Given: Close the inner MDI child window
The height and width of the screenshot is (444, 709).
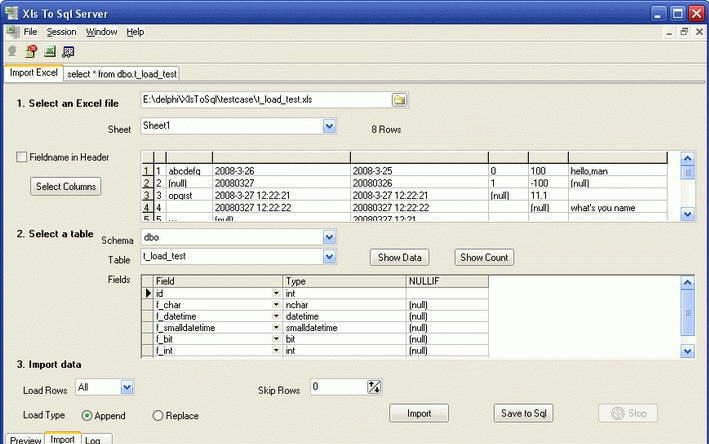Looking at the screenshot, I should pyautogui.click(x=699, y=32).
